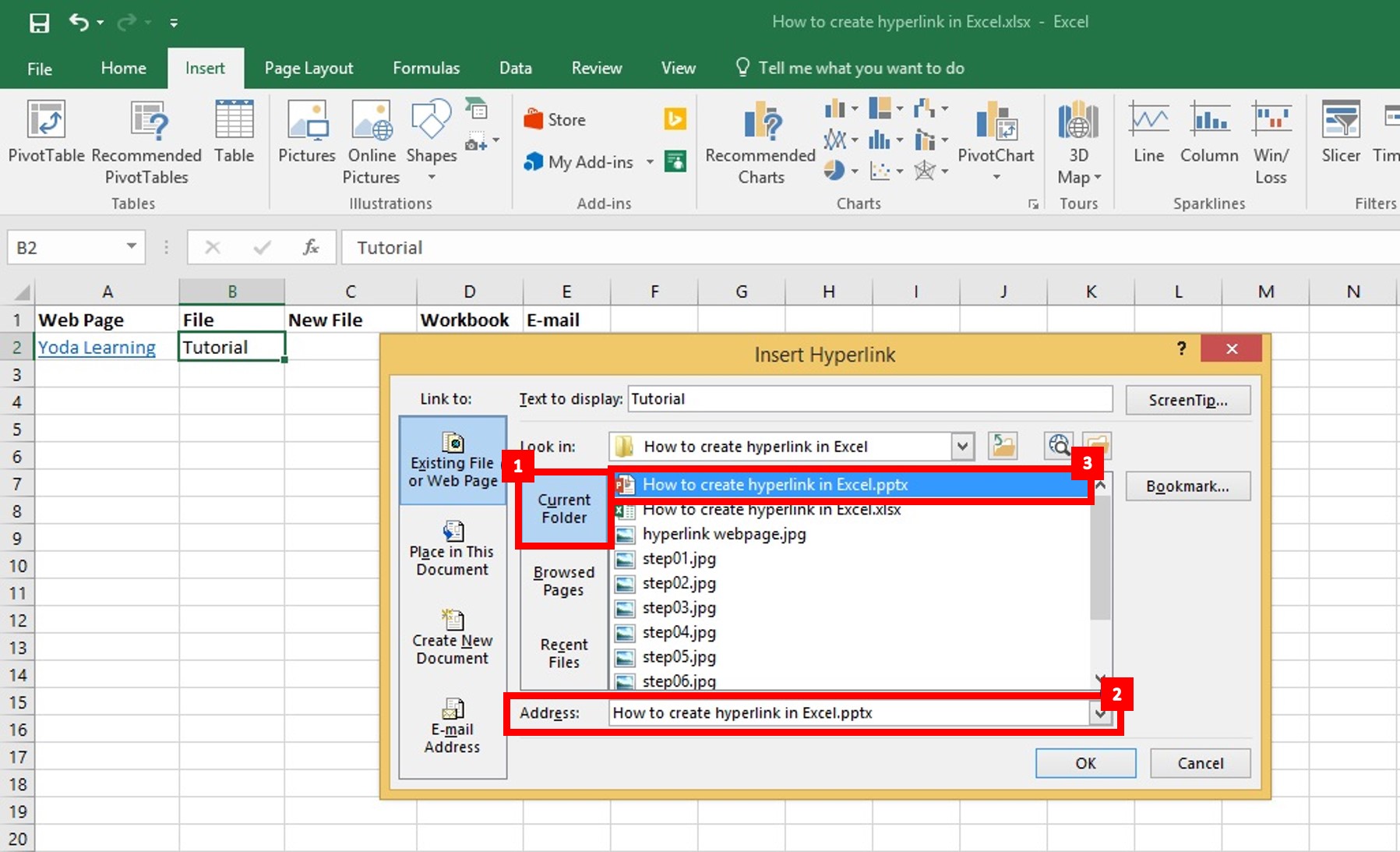Screen dimensions: 1400x852
Task: Click the Pictures icon in Illustrations
Action: pyautogui.click(x=307, y=131)
